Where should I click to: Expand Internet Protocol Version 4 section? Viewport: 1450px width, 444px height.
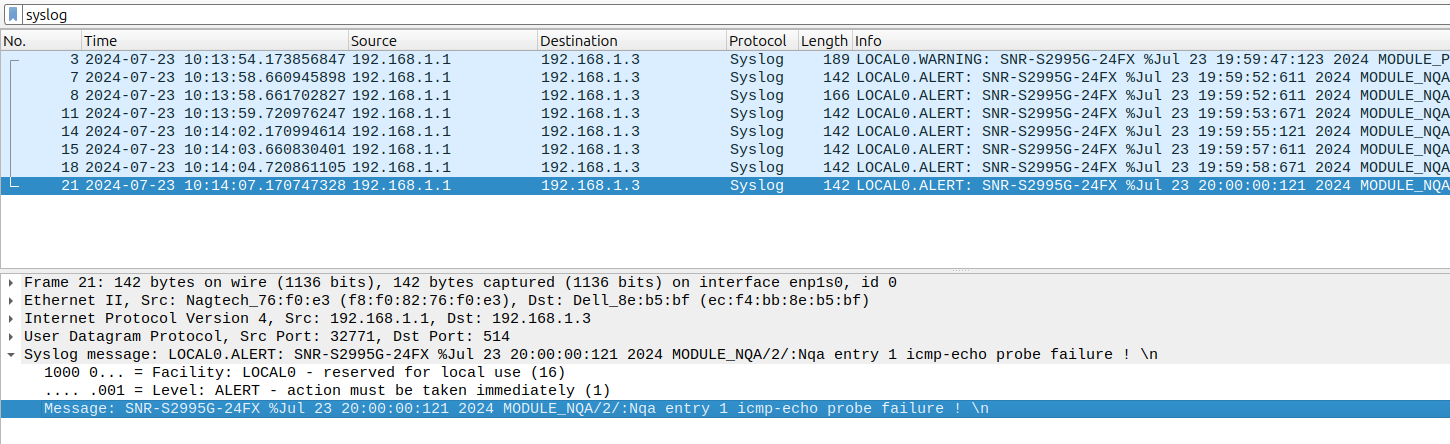pyautogui.click(x=11, y=319)
